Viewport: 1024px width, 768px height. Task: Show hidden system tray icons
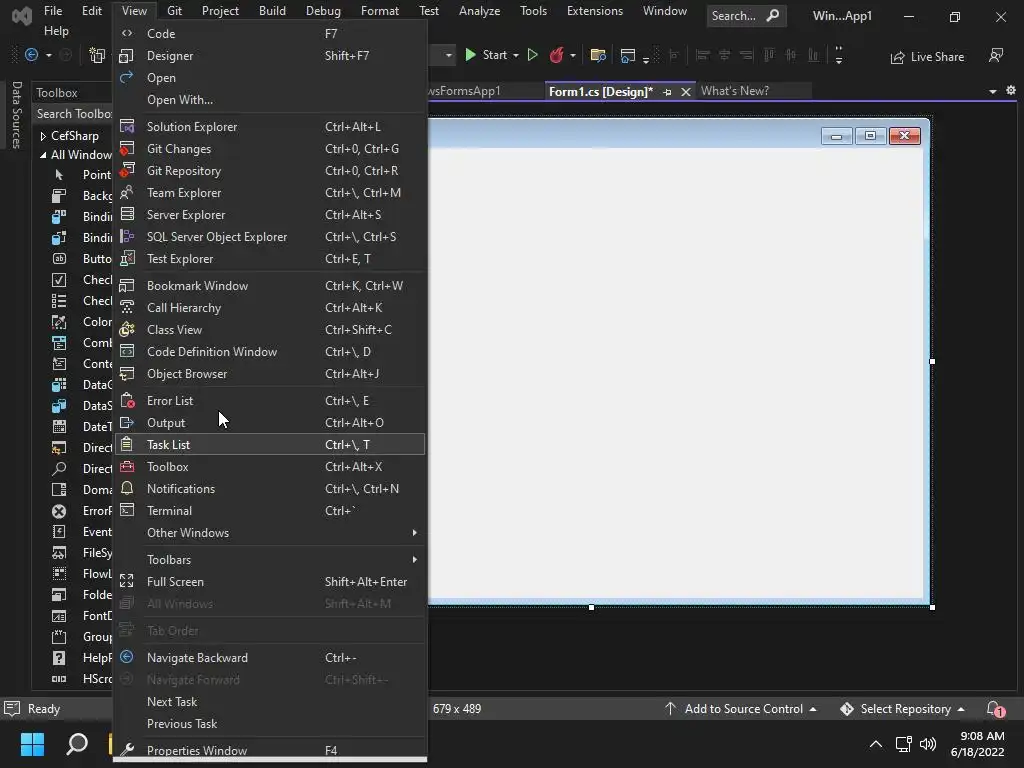point(876,744)
